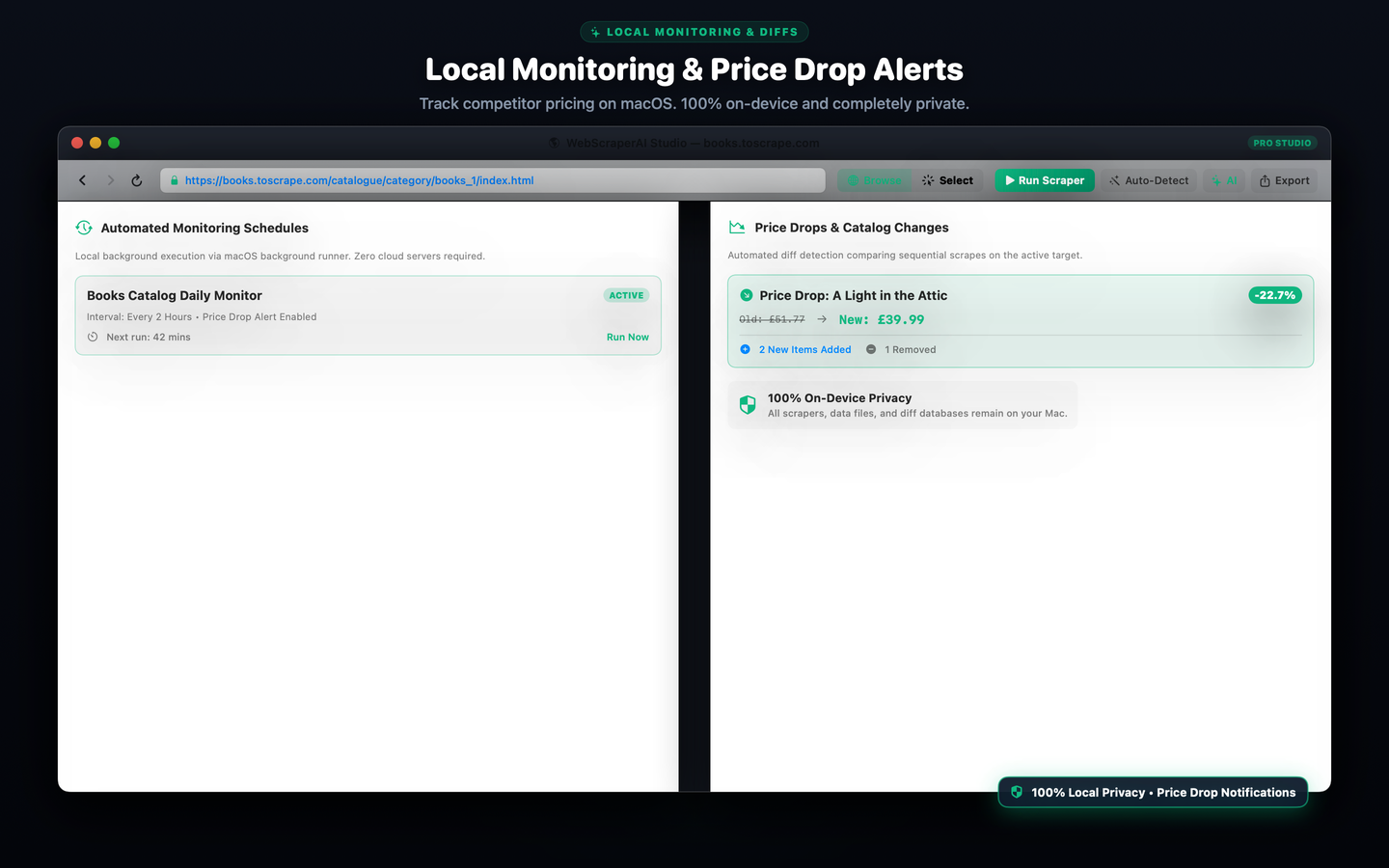1389x868 pixels.
Task: Click 'Interval: Every 2 Hours' text
Action: [139, 316]
